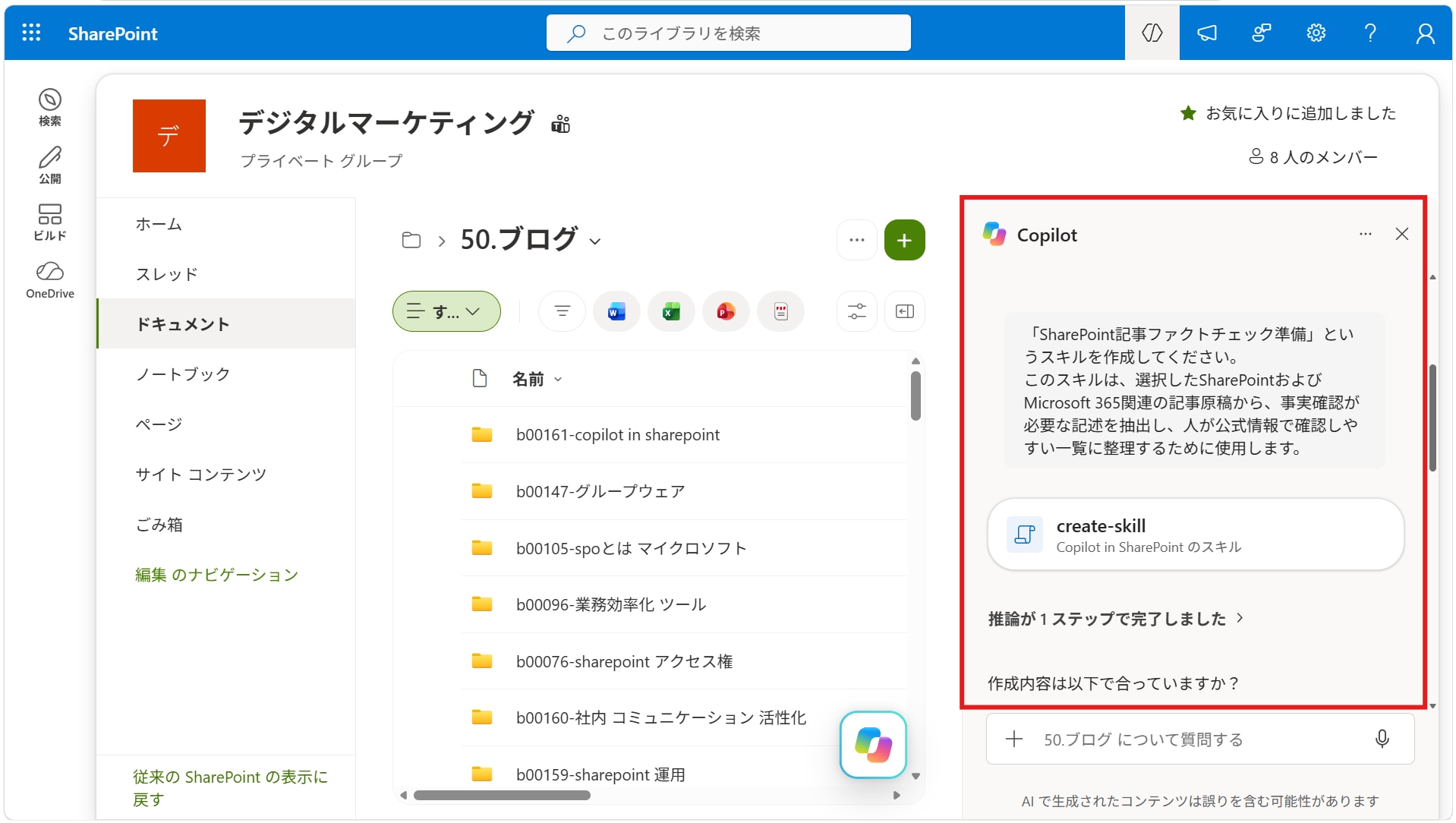This screenshot has height=823, width=1456.
Task: Expand the 50.ブログ folder dropdown
Action: (x=595, y=241)
